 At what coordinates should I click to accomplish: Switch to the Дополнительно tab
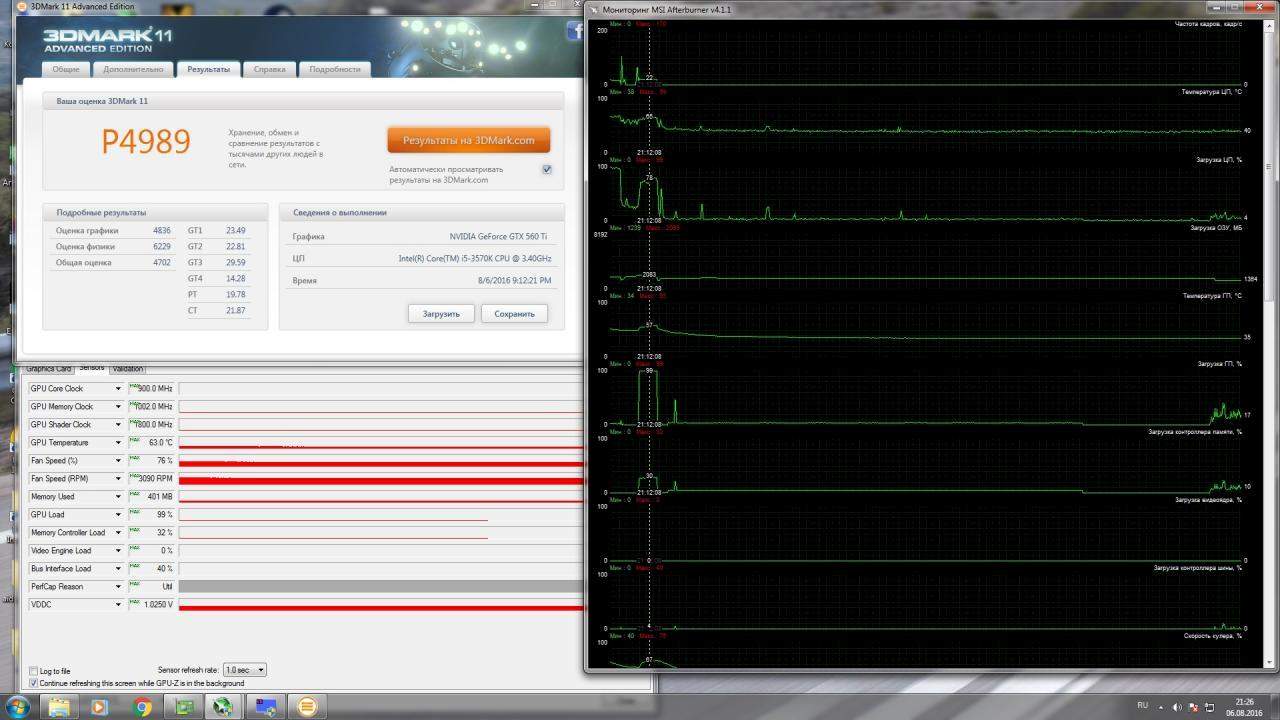pos(133,69)
